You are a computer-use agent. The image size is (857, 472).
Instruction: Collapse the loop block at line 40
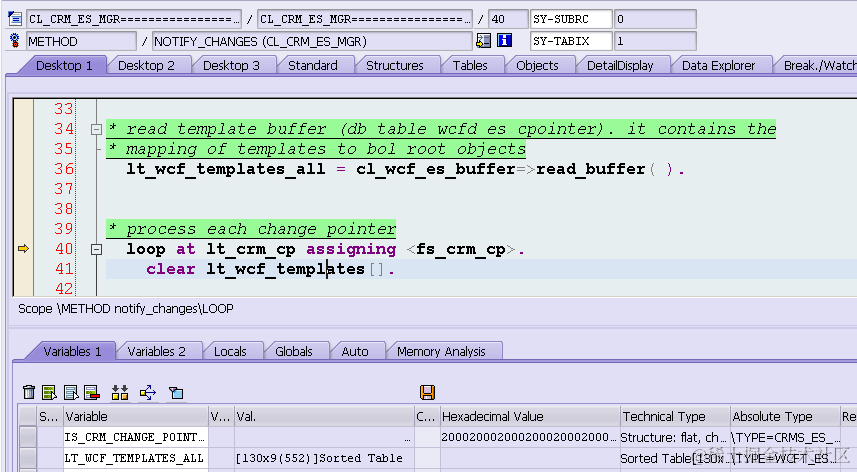click(x=96, y=250)
